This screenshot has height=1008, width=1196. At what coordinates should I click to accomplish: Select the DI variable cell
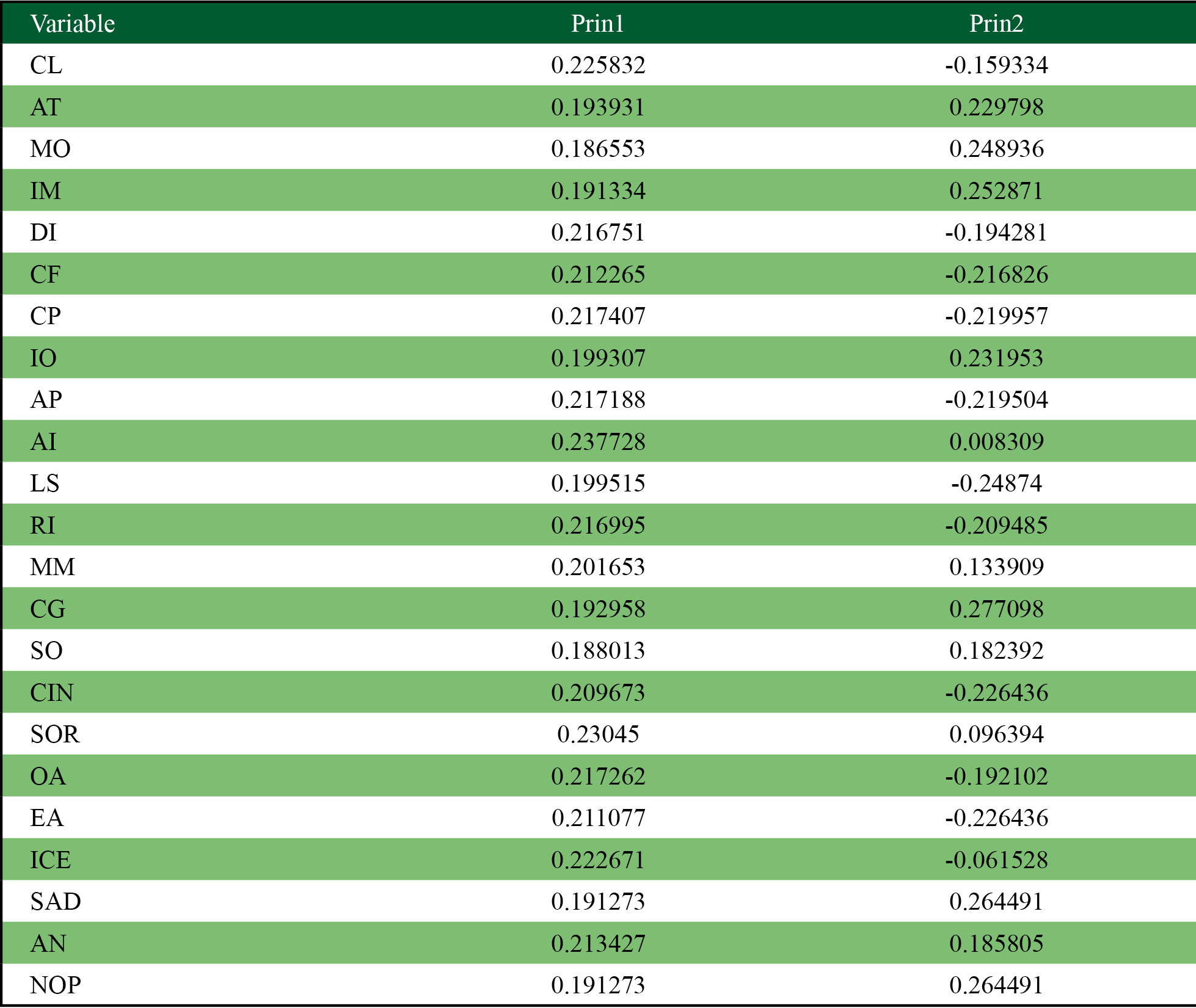pos(43,233)
